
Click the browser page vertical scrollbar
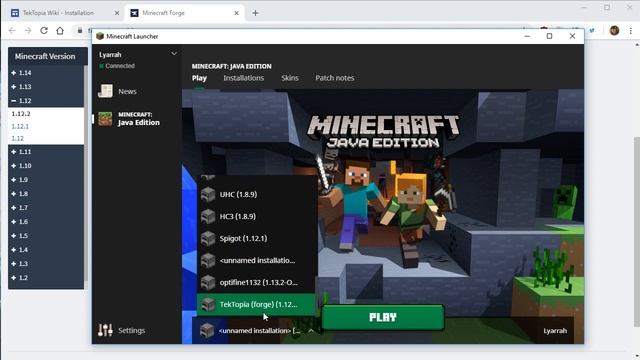[x=637, y=232]
